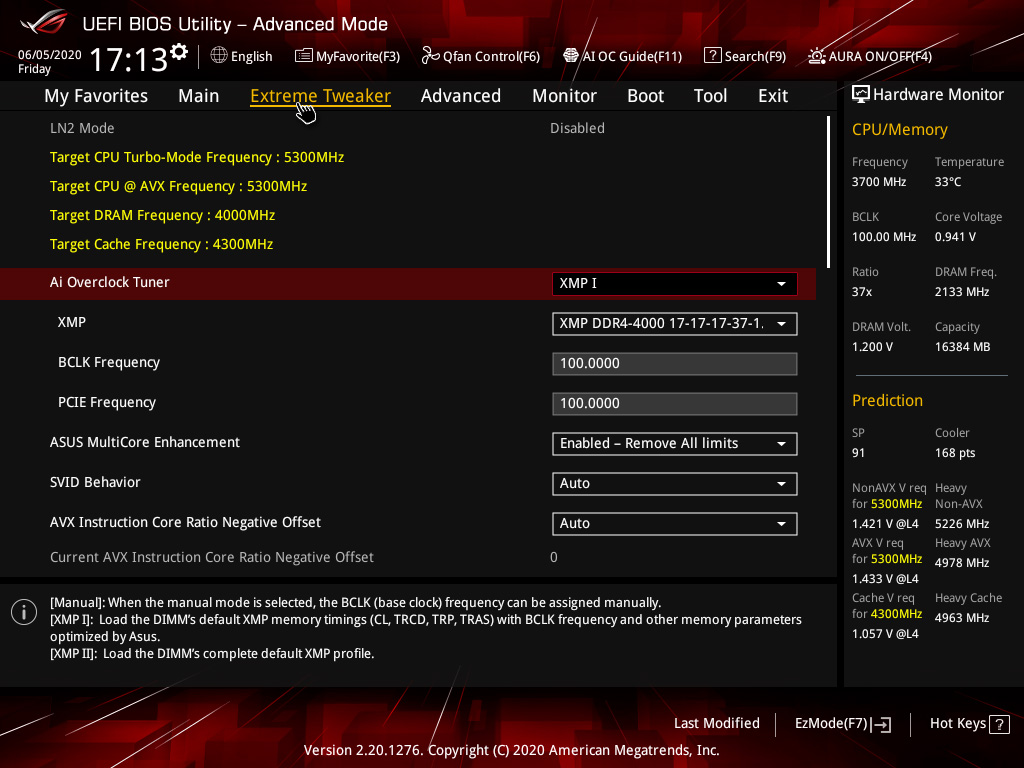Click Current AVX Instruction Core Ratio Negative Offset
Viewport: 1024px width, 768px height.
pos(212,557)
